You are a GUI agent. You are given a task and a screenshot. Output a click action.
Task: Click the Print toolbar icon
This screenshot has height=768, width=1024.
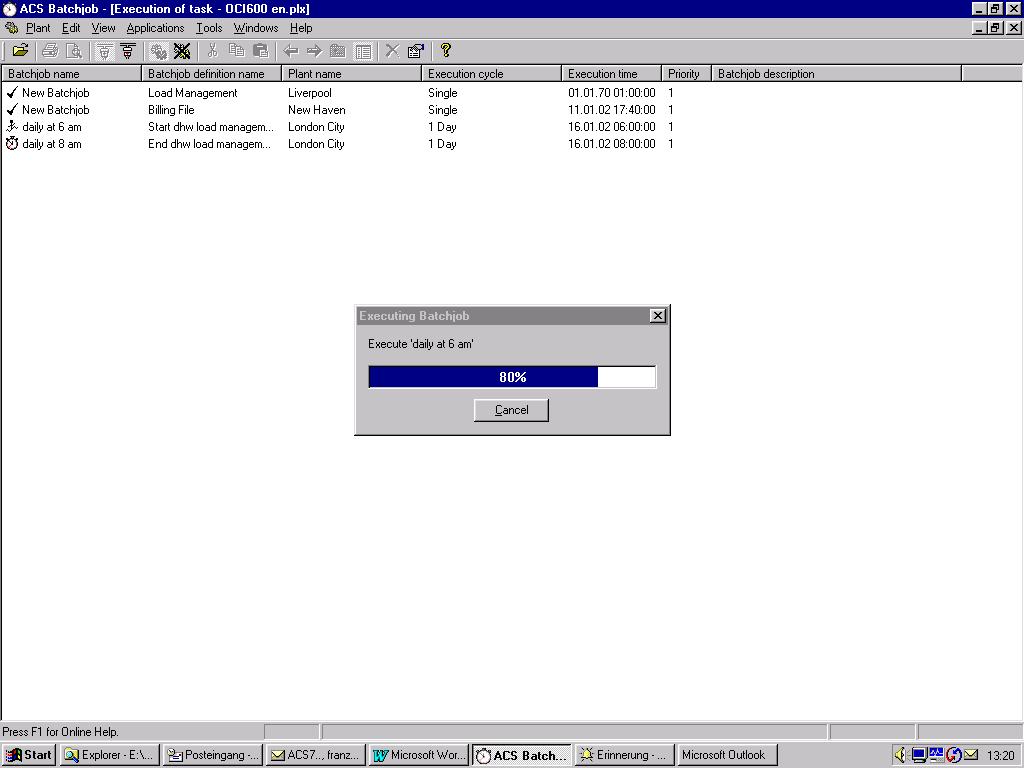pyautogui.click(x=50, y=50)
